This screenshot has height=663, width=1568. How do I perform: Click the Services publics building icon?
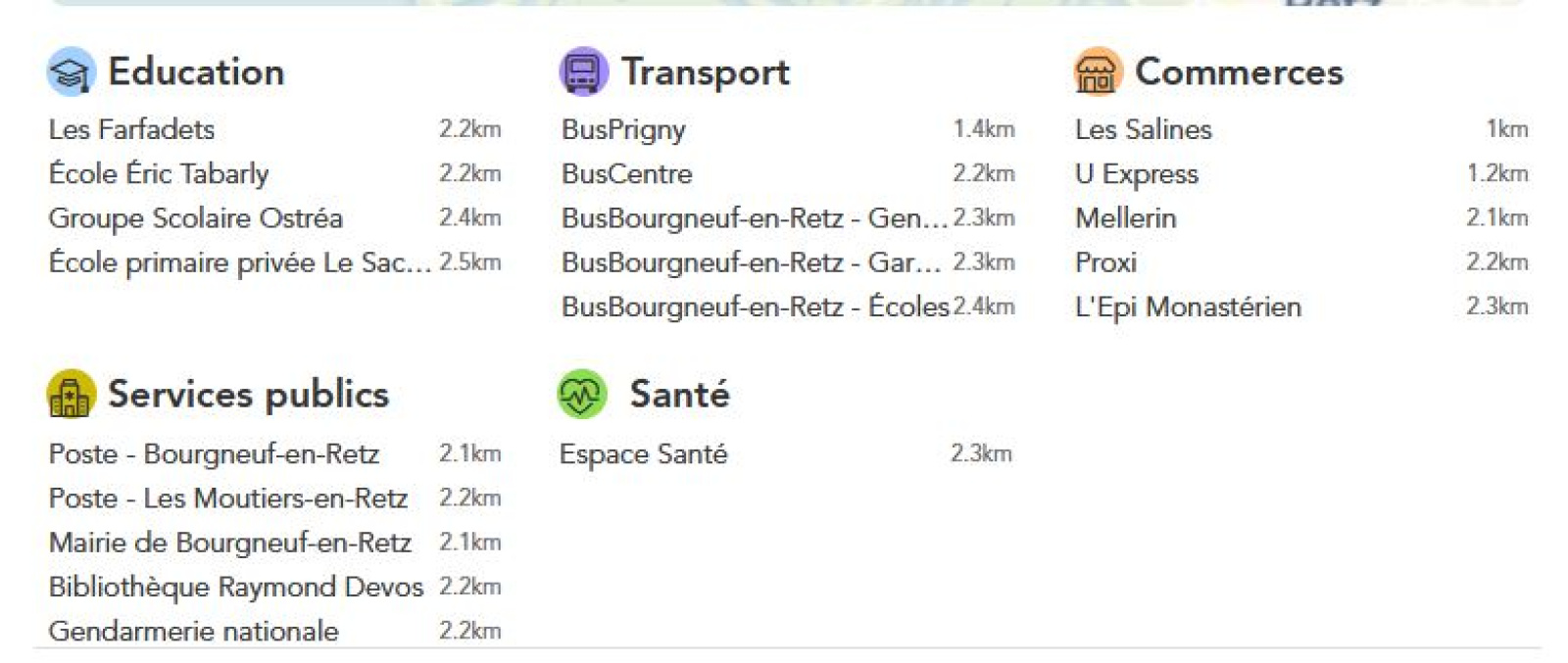(71, 395)
